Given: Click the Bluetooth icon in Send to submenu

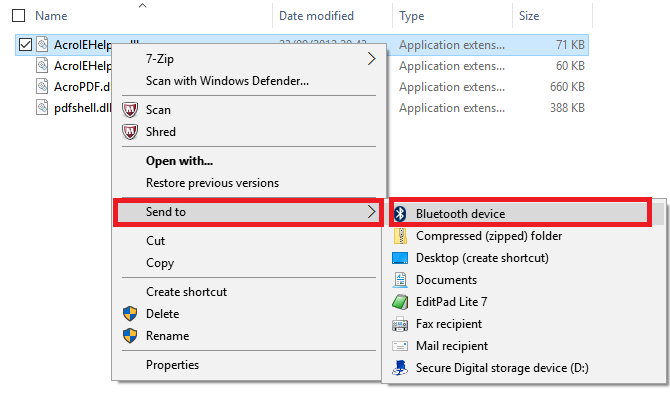Looking at the screenshot, I should (x=400, y=214).
